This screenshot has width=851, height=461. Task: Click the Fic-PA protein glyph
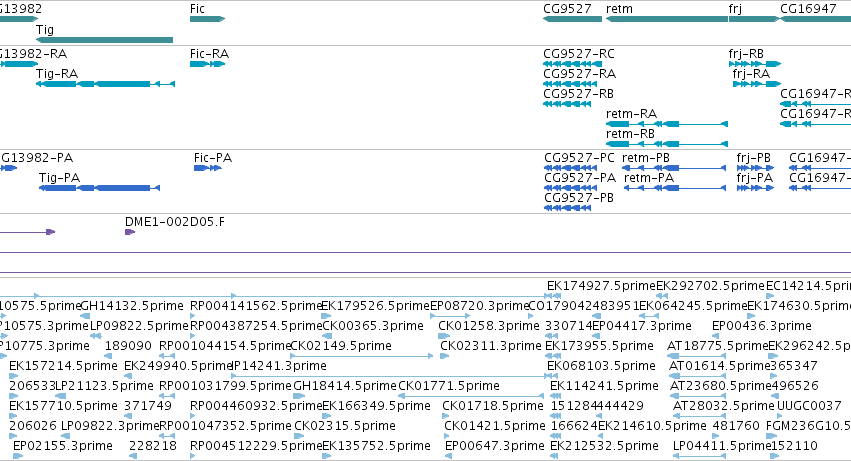(208, 168)
